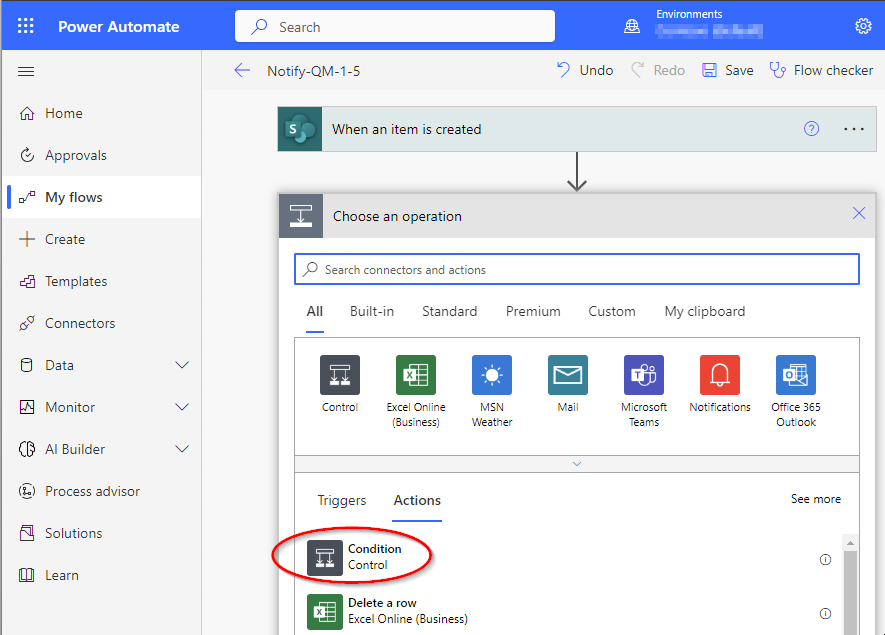Expand the Data menu chevron
885x635 pixels.
(x=182, y=365)
